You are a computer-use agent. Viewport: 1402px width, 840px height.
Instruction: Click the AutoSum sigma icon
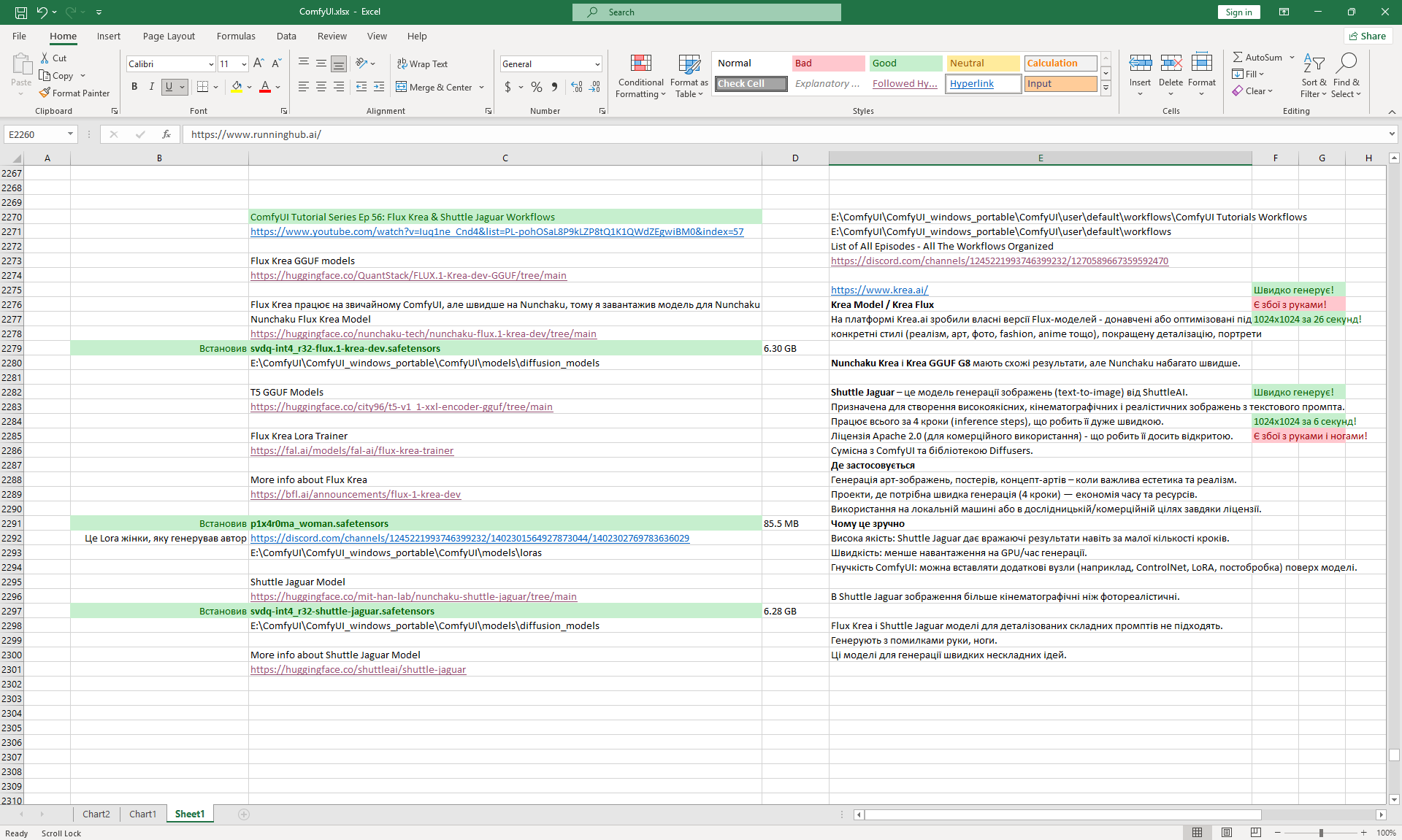1238,57
